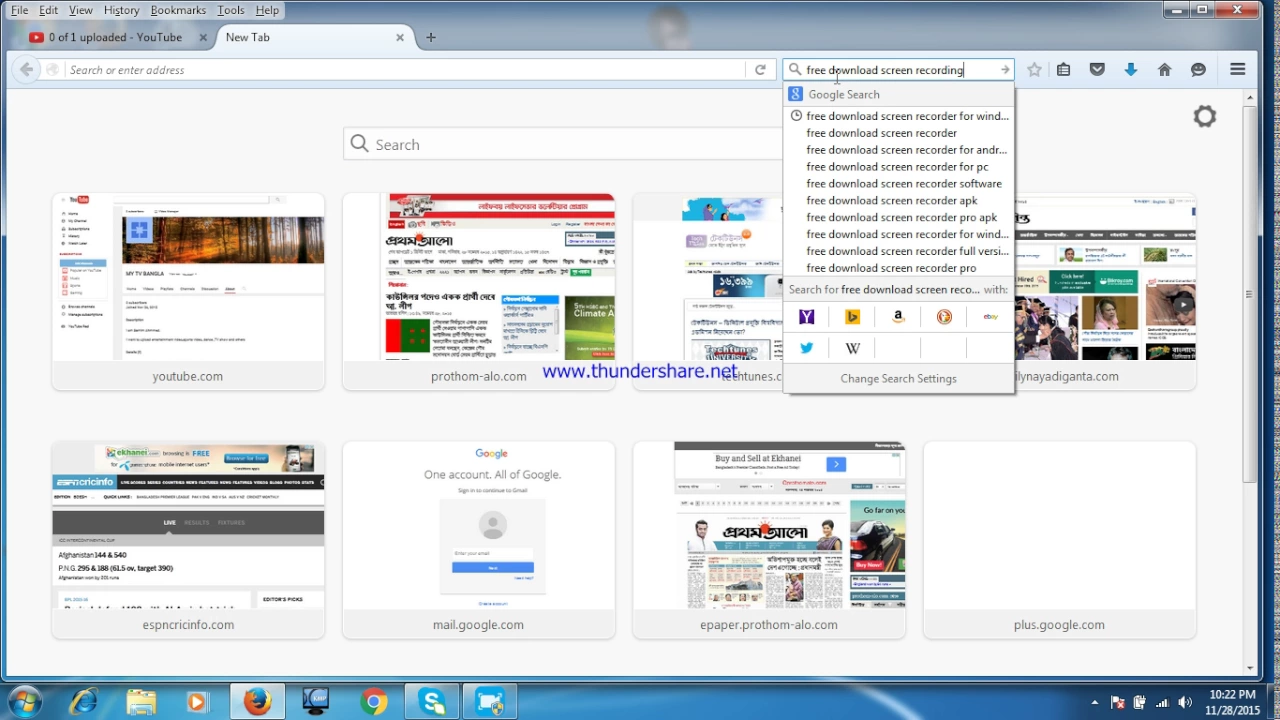The image size is (1280, 720).
Task: Show hidden system tray icons
Action: coord(1095,702)
